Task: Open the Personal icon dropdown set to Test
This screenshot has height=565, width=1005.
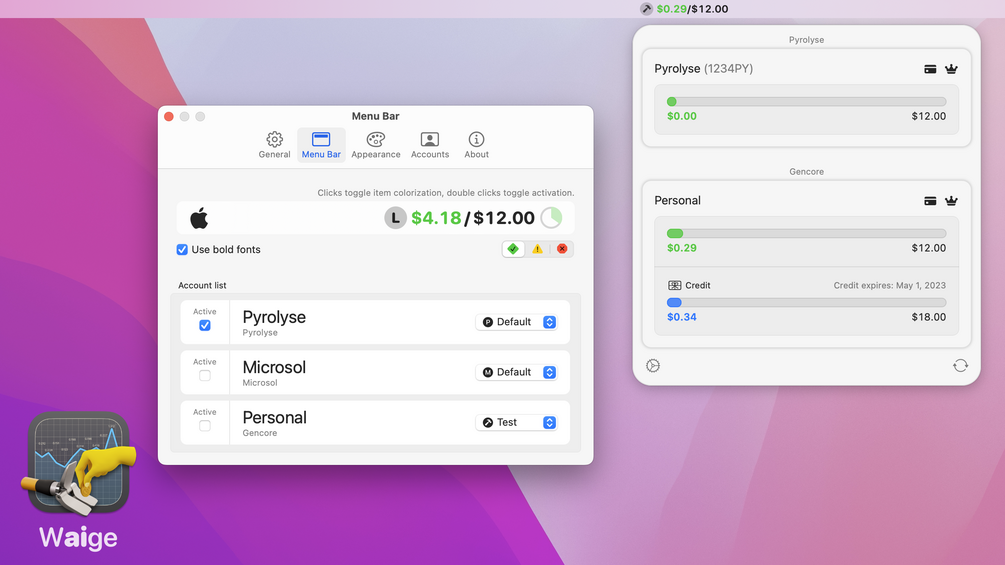Action: (x=517, y=422)
